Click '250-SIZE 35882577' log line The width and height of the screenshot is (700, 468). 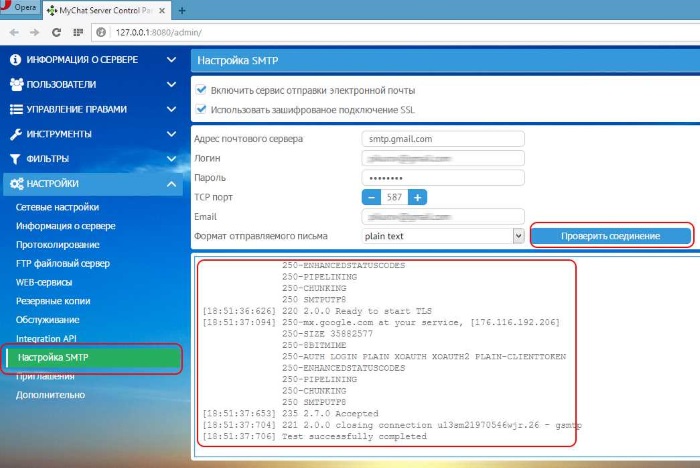click(x=327, y=334)
